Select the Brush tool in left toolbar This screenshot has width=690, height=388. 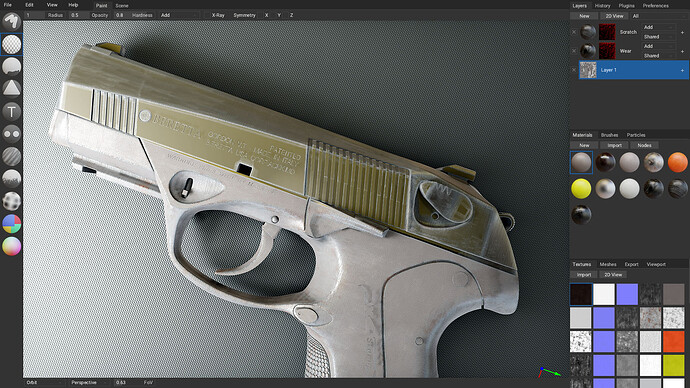tap(11, 22)
